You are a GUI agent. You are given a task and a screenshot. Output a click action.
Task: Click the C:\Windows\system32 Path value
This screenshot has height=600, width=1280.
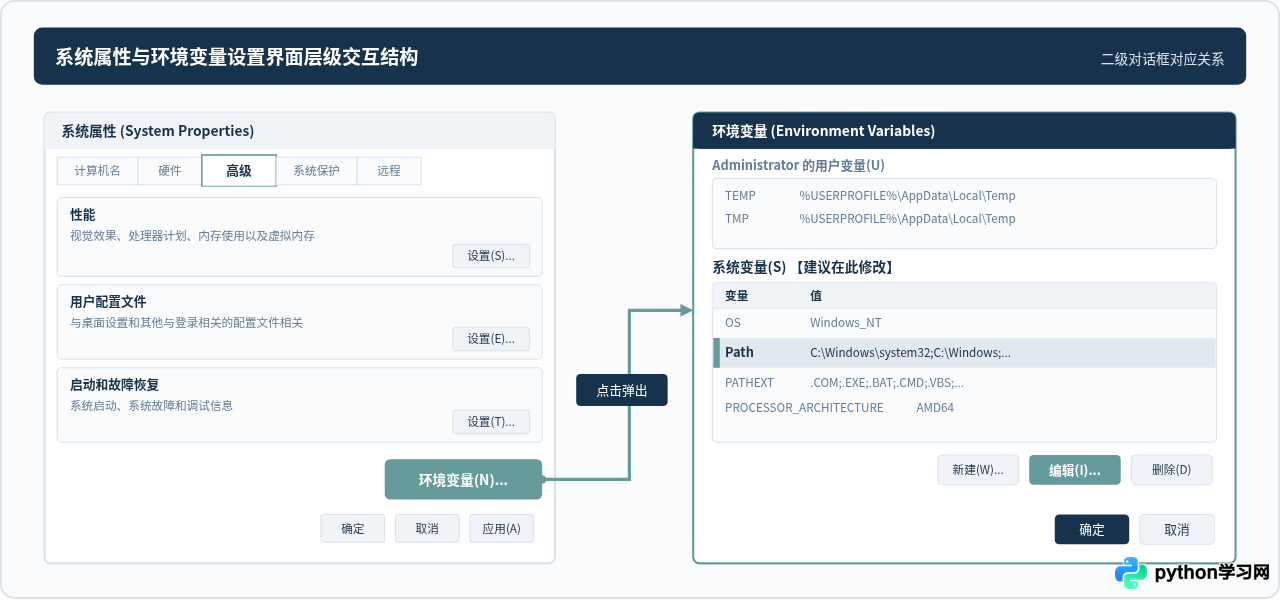pyautogui.click(x=910, y=353)
